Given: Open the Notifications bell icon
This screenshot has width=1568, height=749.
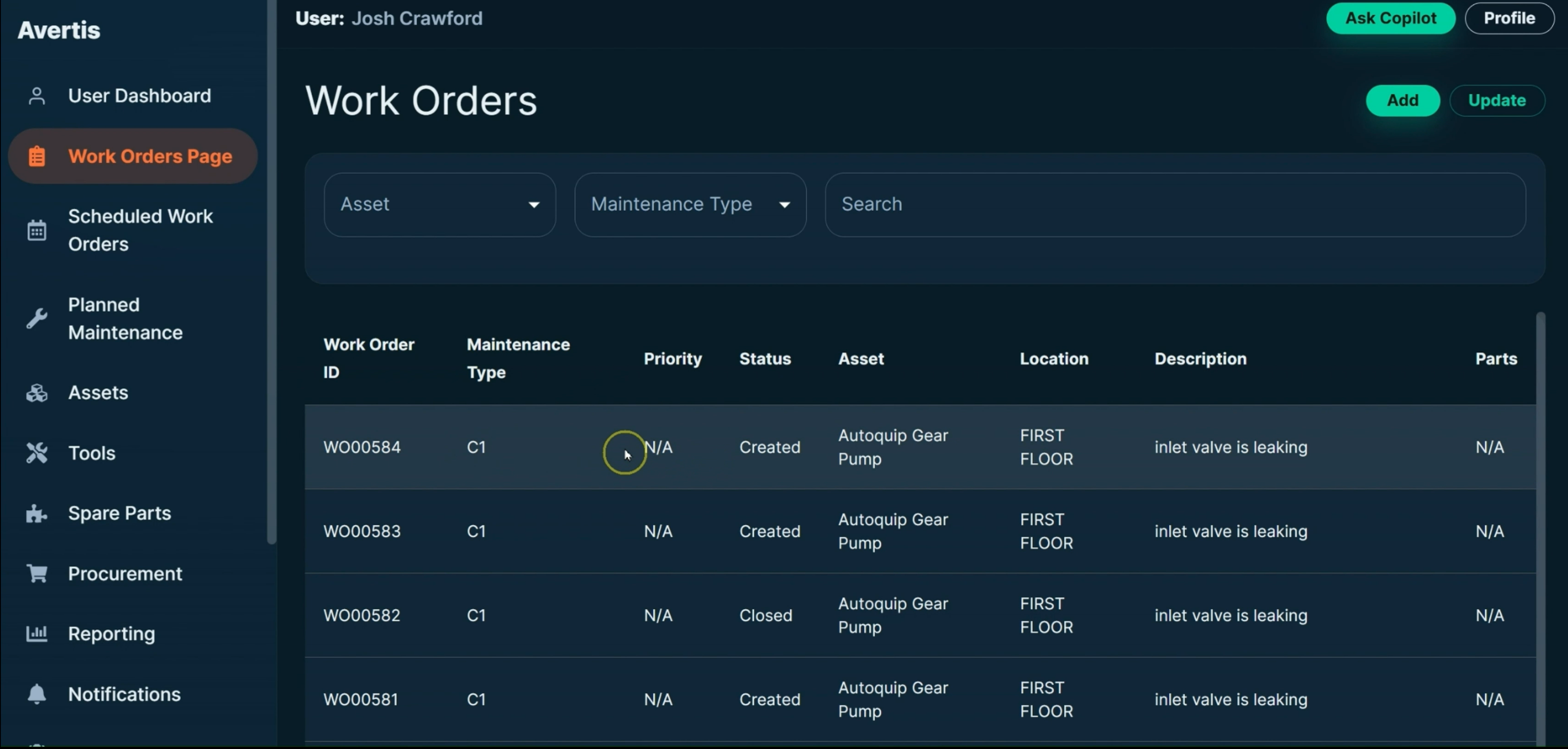Looking at the screenshot, I should [37, 694].
